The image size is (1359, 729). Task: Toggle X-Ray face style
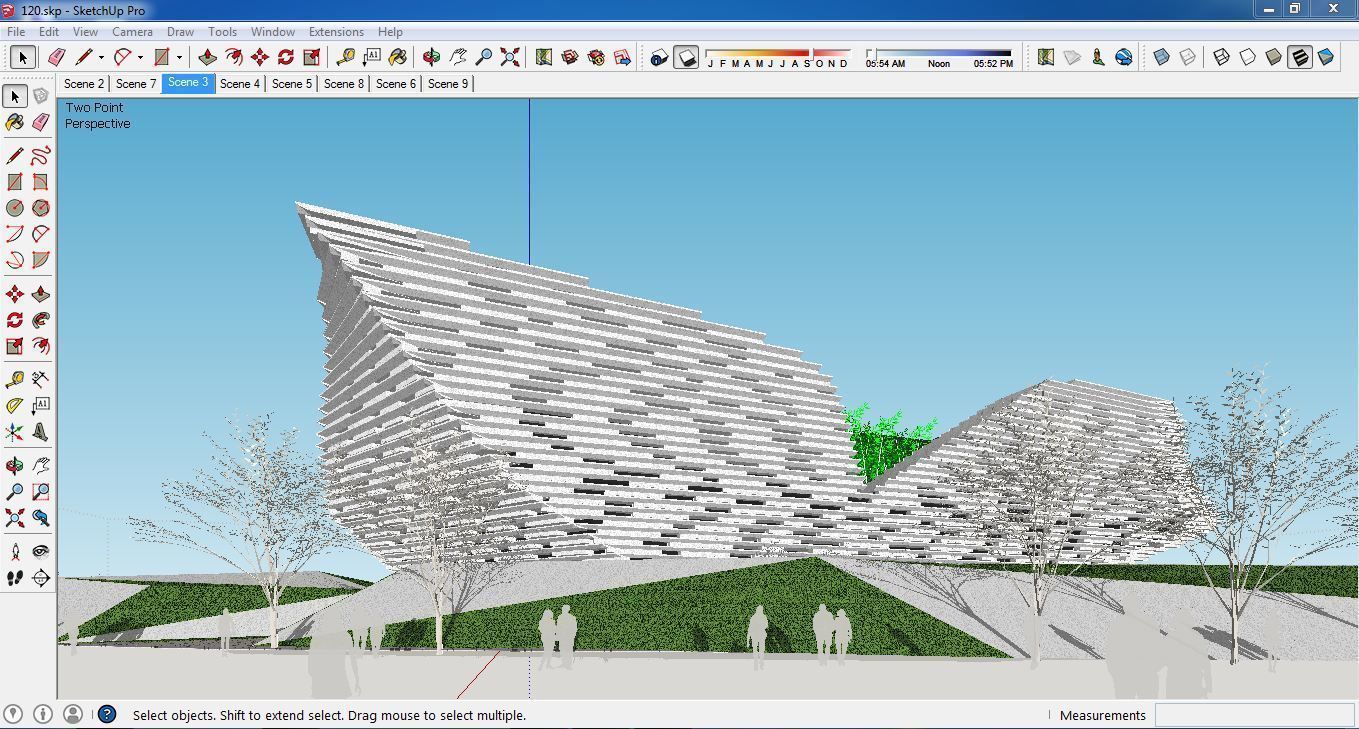click(x=1161, y=57)
